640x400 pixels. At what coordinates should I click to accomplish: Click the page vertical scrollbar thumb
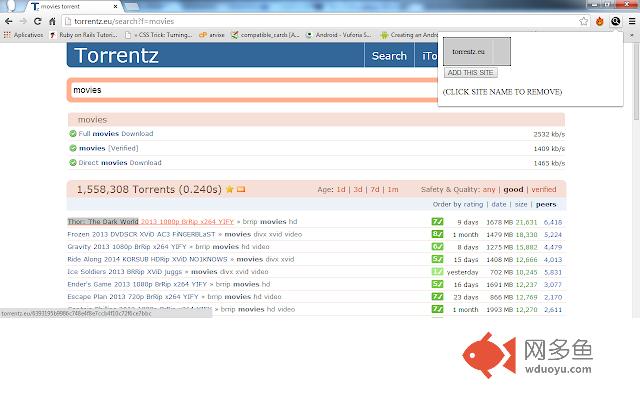637,82
